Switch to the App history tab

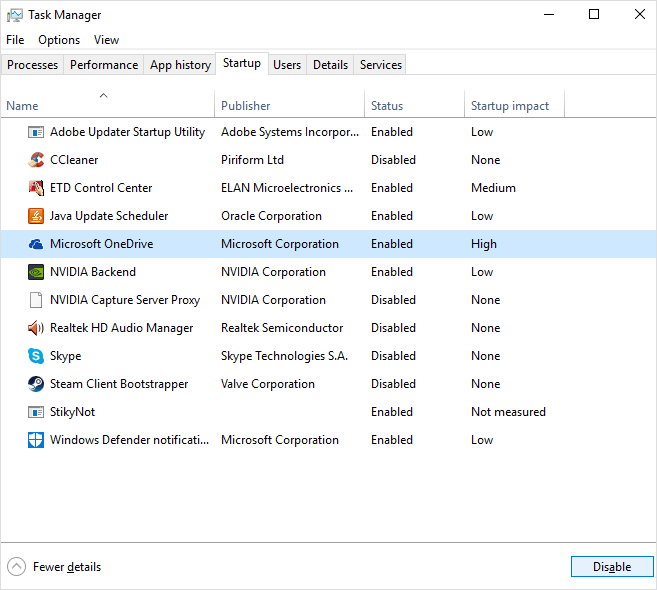(180, 65)
